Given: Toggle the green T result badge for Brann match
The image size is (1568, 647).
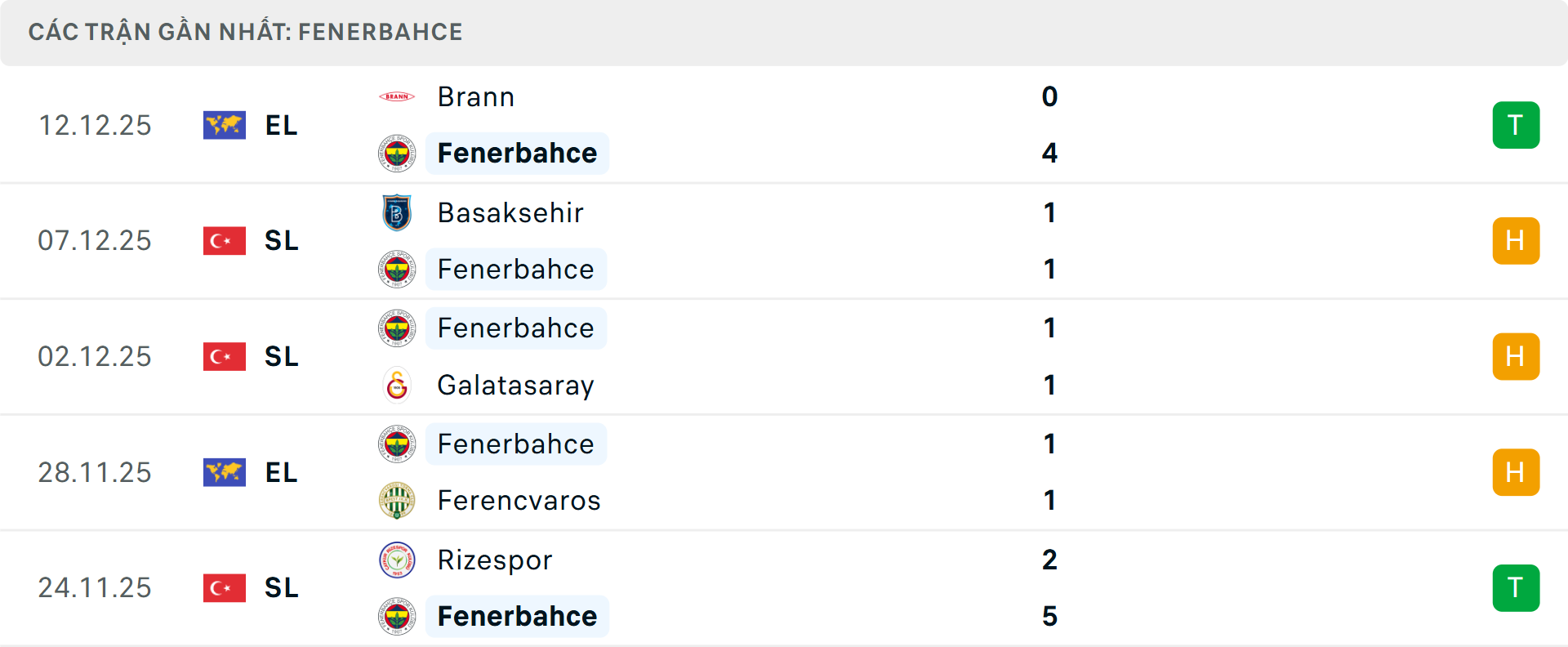Looking at the screenshot, I should [1516, 124].
